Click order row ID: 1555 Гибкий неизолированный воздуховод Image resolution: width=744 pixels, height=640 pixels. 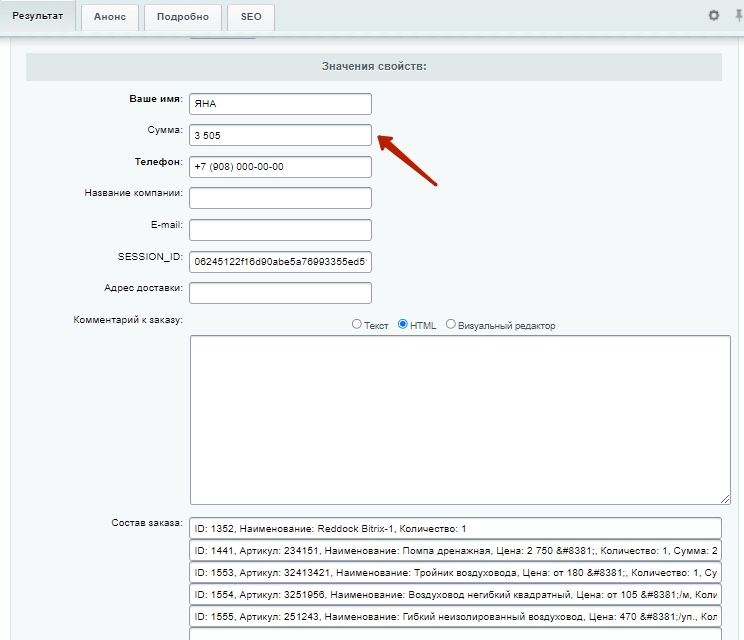(456, 617)
